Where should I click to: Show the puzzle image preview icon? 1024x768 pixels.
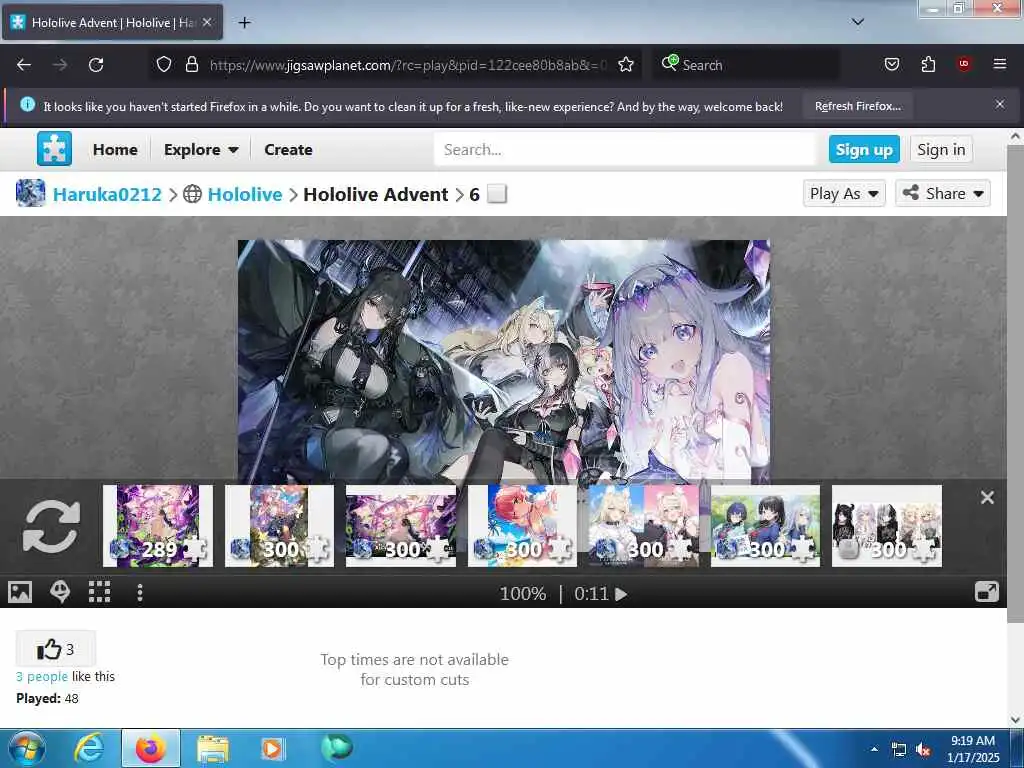(x=20, y=592)
